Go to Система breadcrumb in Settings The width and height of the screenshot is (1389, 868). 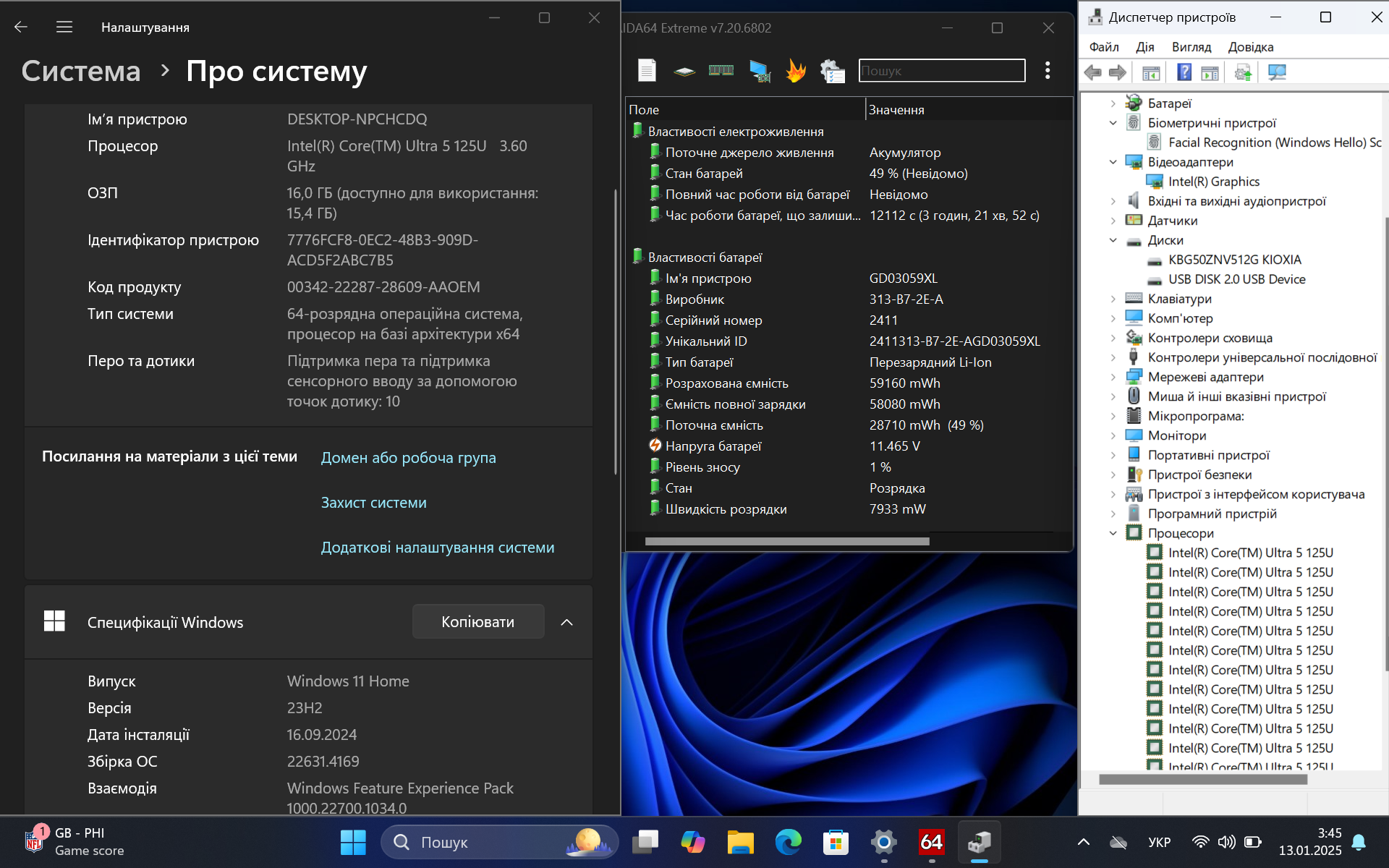(81, 71)
